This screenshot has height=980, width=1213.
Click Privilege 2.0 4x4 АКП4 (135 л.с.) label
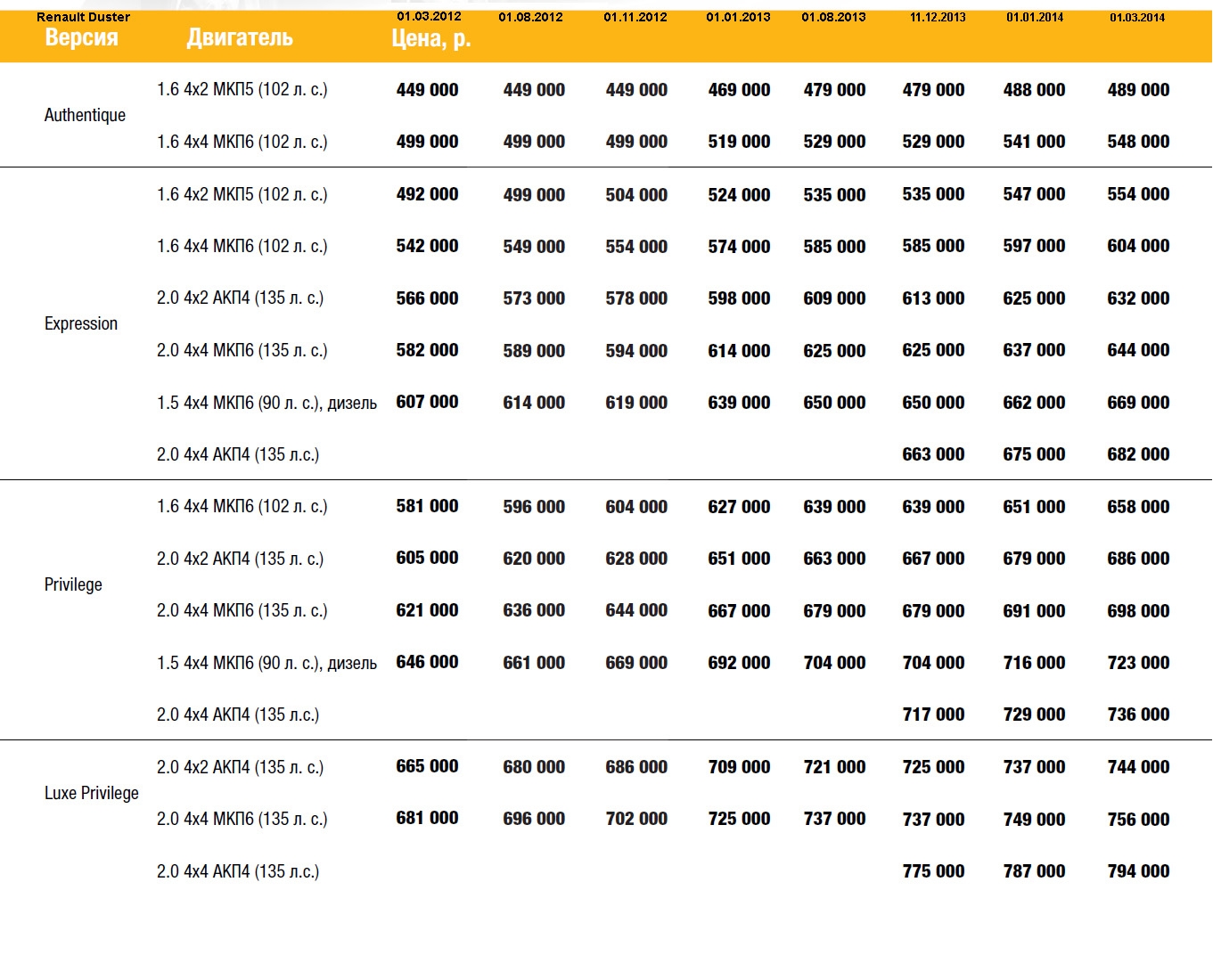coord(238,715)
